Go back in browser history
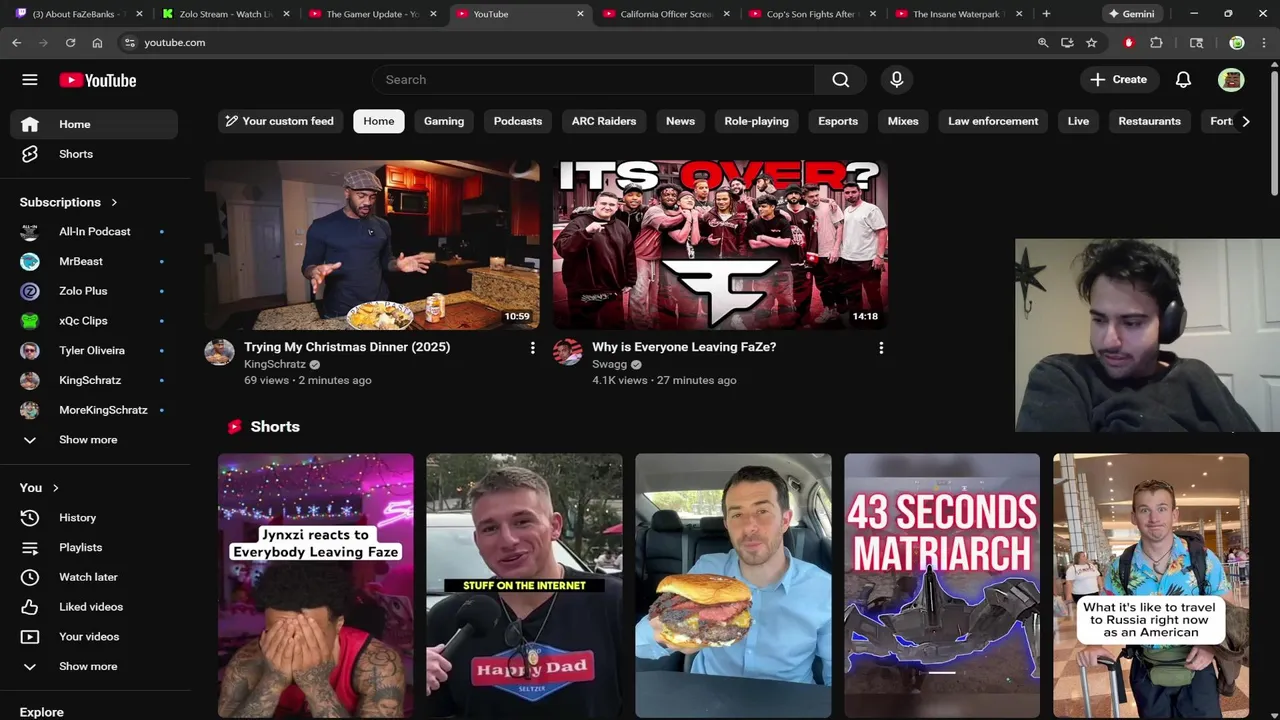The image size is (1280, 720). 17,43
